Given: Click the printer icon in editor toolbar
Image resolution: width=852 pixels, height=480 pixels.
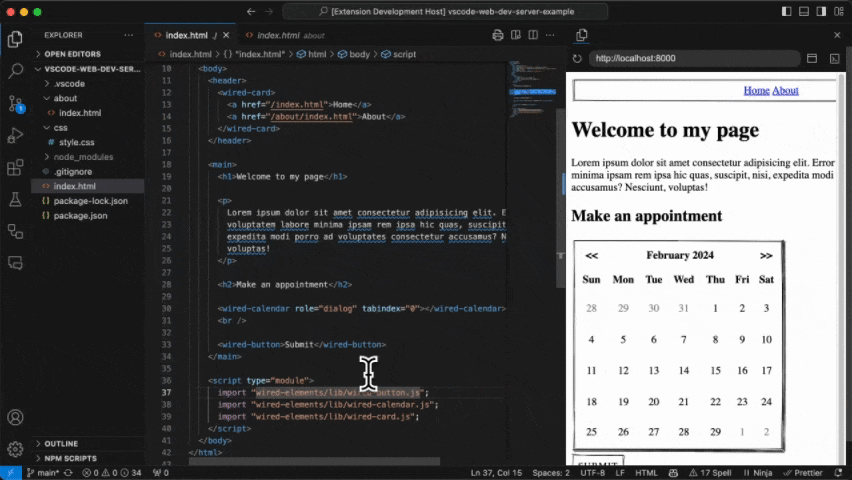Looking at the screenshot, I should click(498, 35).
